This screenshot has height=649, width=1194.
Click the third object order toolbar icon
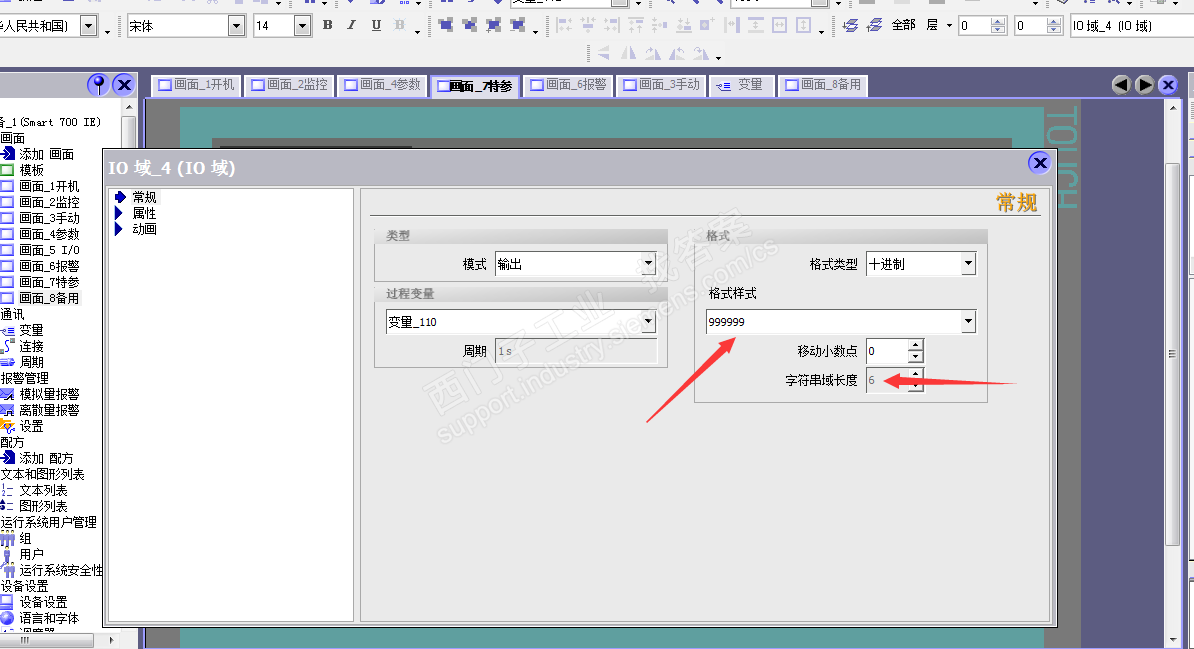pyautogui.click(x=493, y=25)
